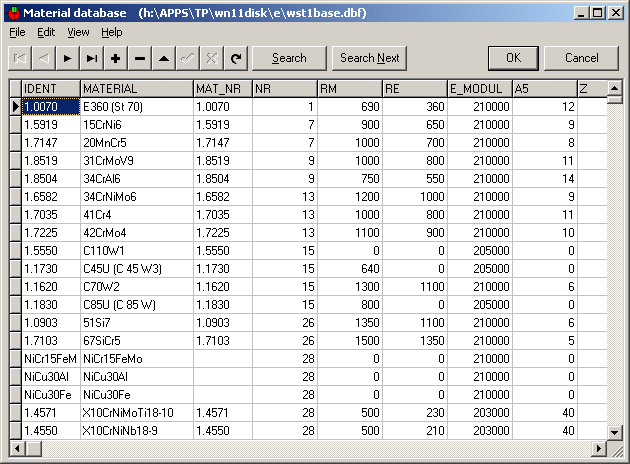Select the 42CrMo4 material cell
The width and height of the screenshot is (630, 464).
(x=135, y=231)
